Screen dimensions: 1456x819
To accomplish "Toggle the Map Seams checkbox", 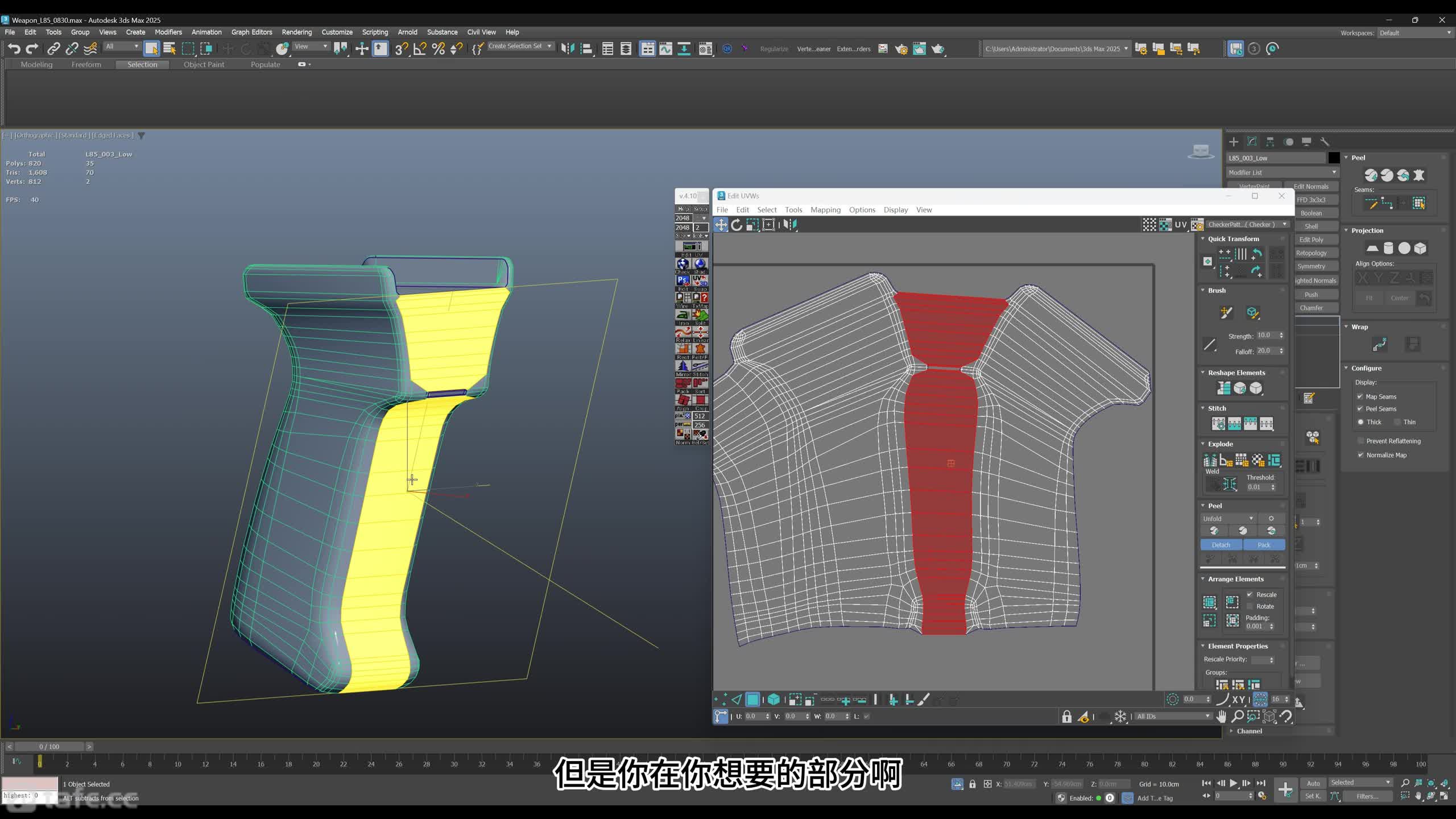I will 1360,396.
